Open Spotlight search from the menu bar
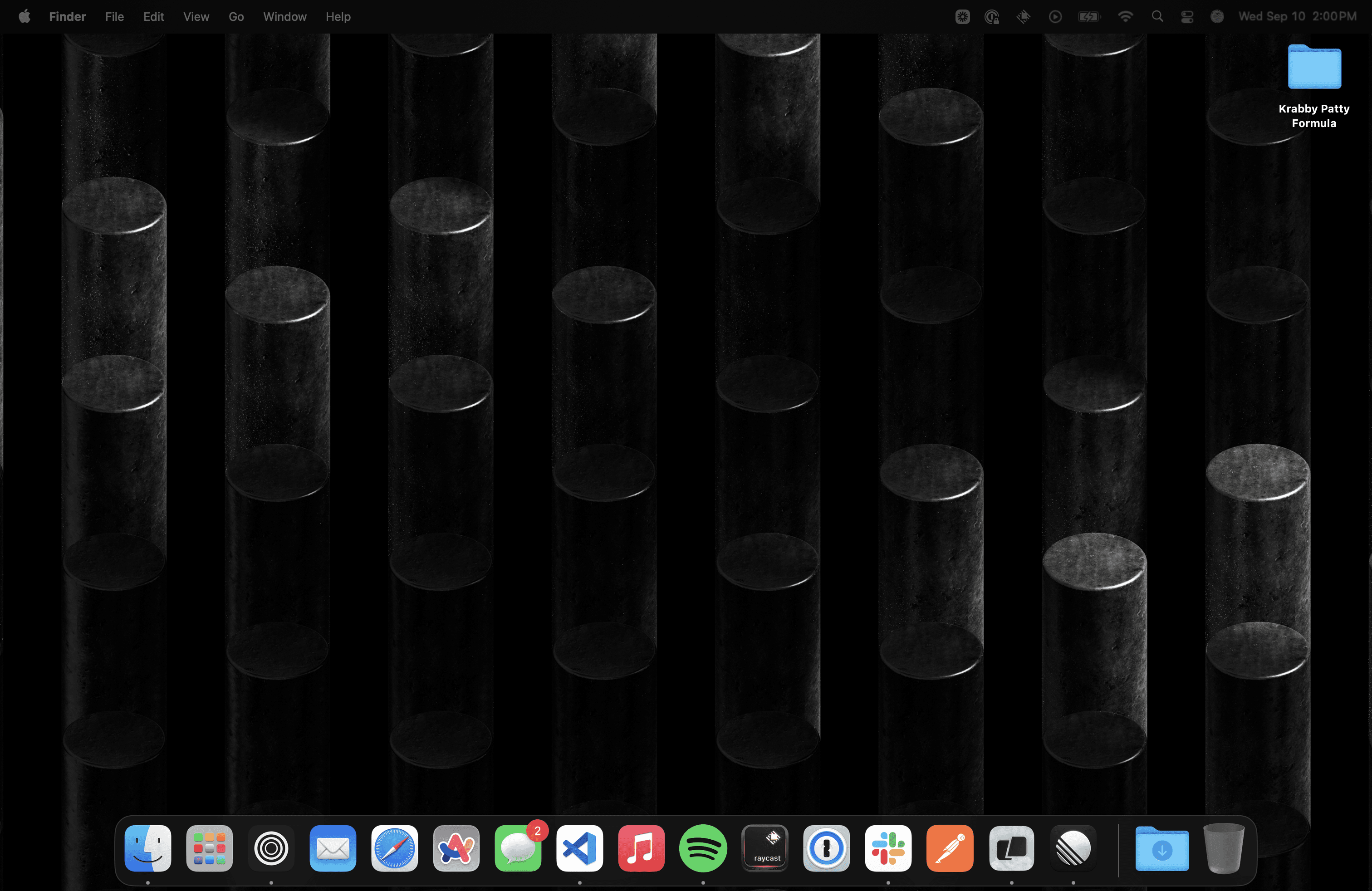The width and height of the screenshot is (1372, 891). coord(1157,16)
